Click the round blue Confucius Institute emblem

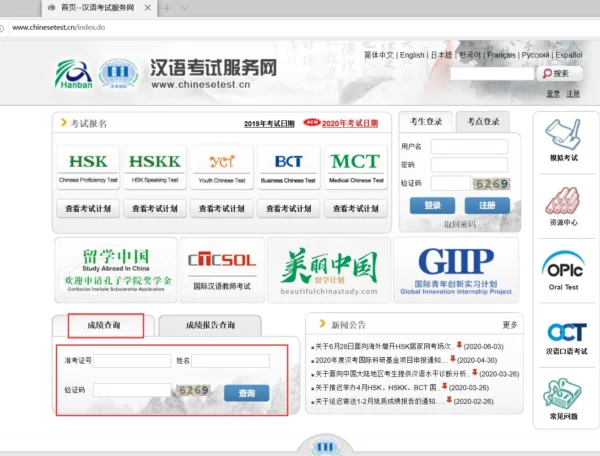pyautogui.click(x=118, y=73)
